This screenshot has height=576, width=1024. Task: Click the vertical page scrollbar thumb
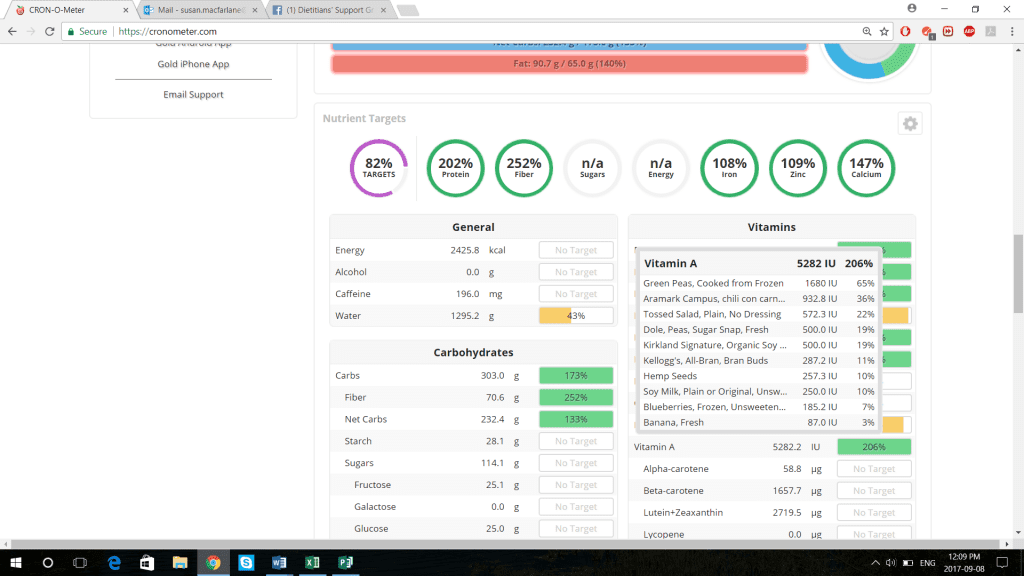tap(1018, 274)
